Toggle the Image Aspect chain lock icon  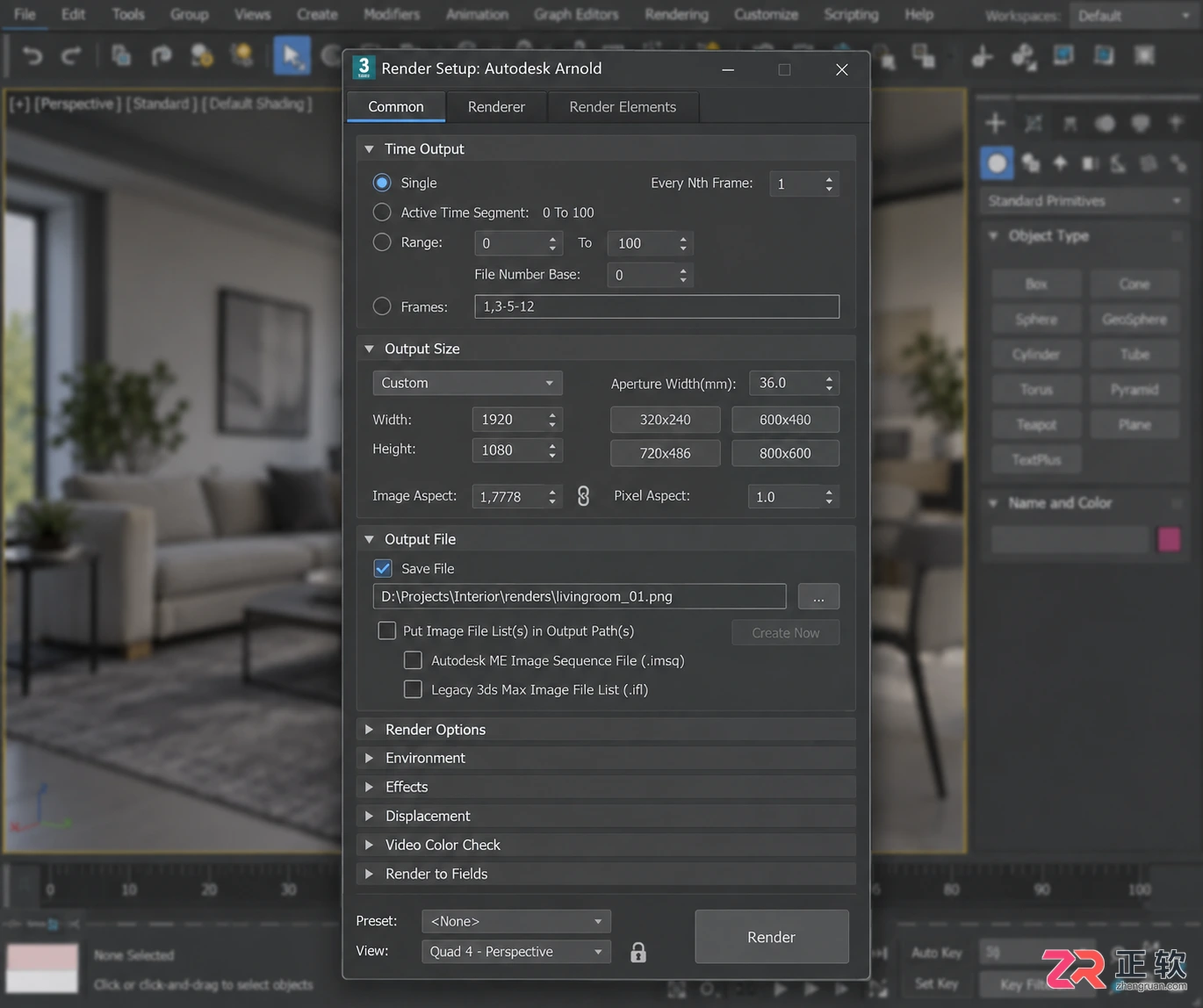pyautogui.click(x=584, y=496)
